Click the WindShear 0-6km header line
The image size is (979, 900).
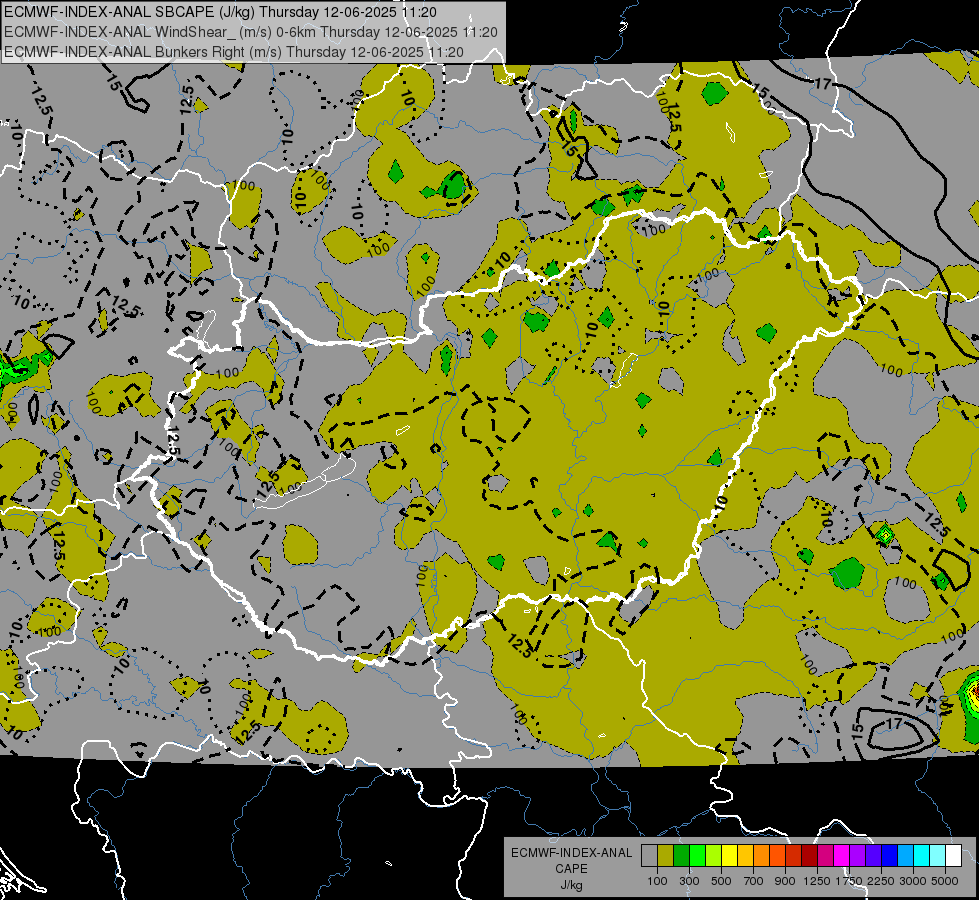click(x=251, y=32)
